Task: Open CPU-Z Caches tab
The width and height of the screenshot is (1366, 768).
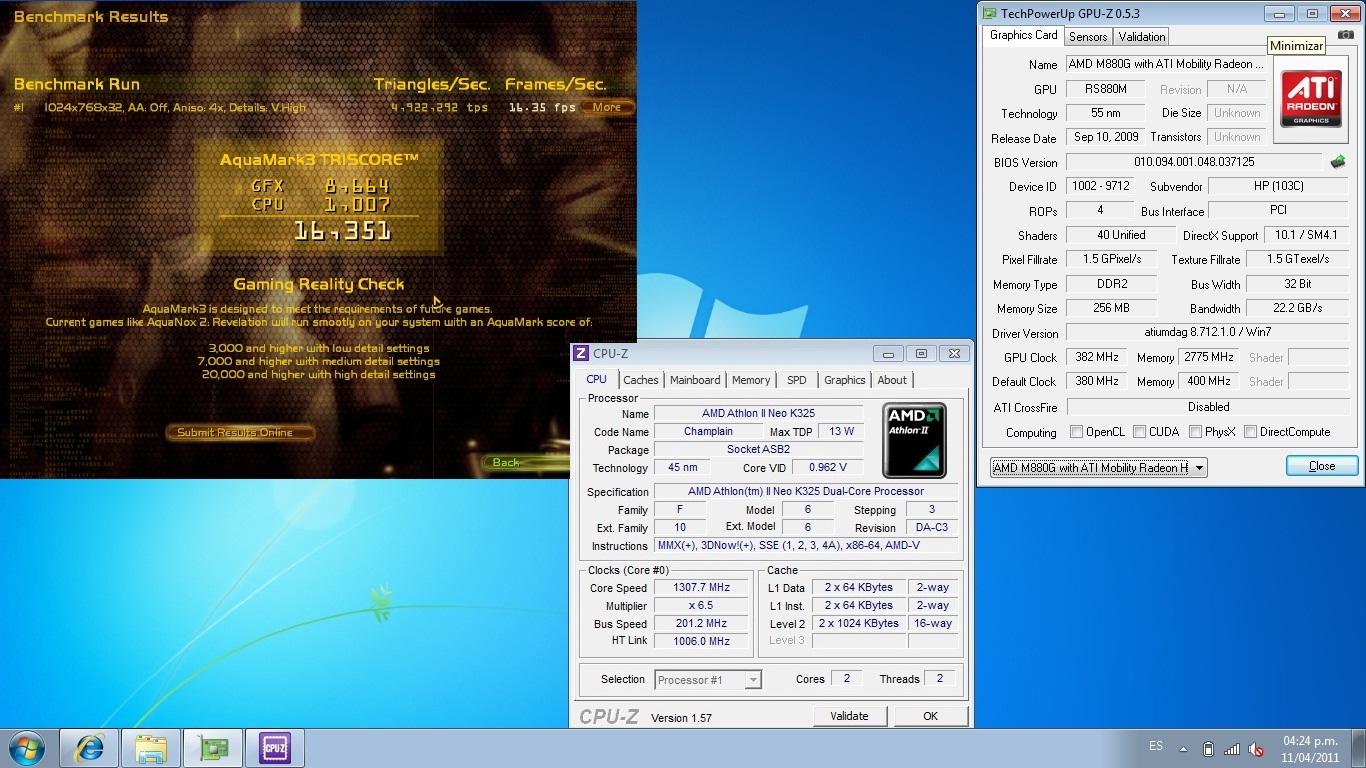Action: [x=641, y=380]
